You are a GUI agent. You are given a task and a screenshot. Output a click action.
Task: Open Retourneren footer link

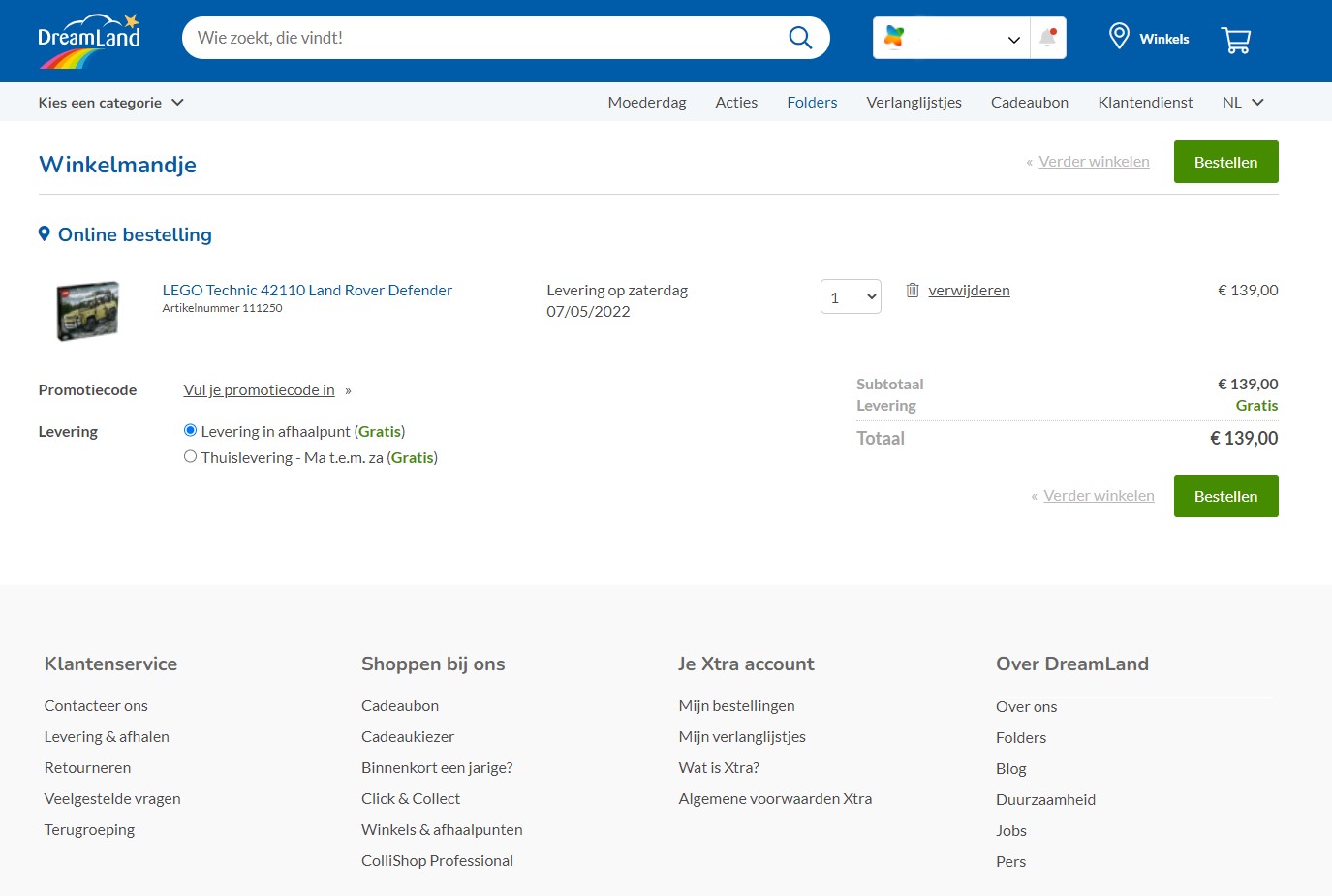click(87, 768)
